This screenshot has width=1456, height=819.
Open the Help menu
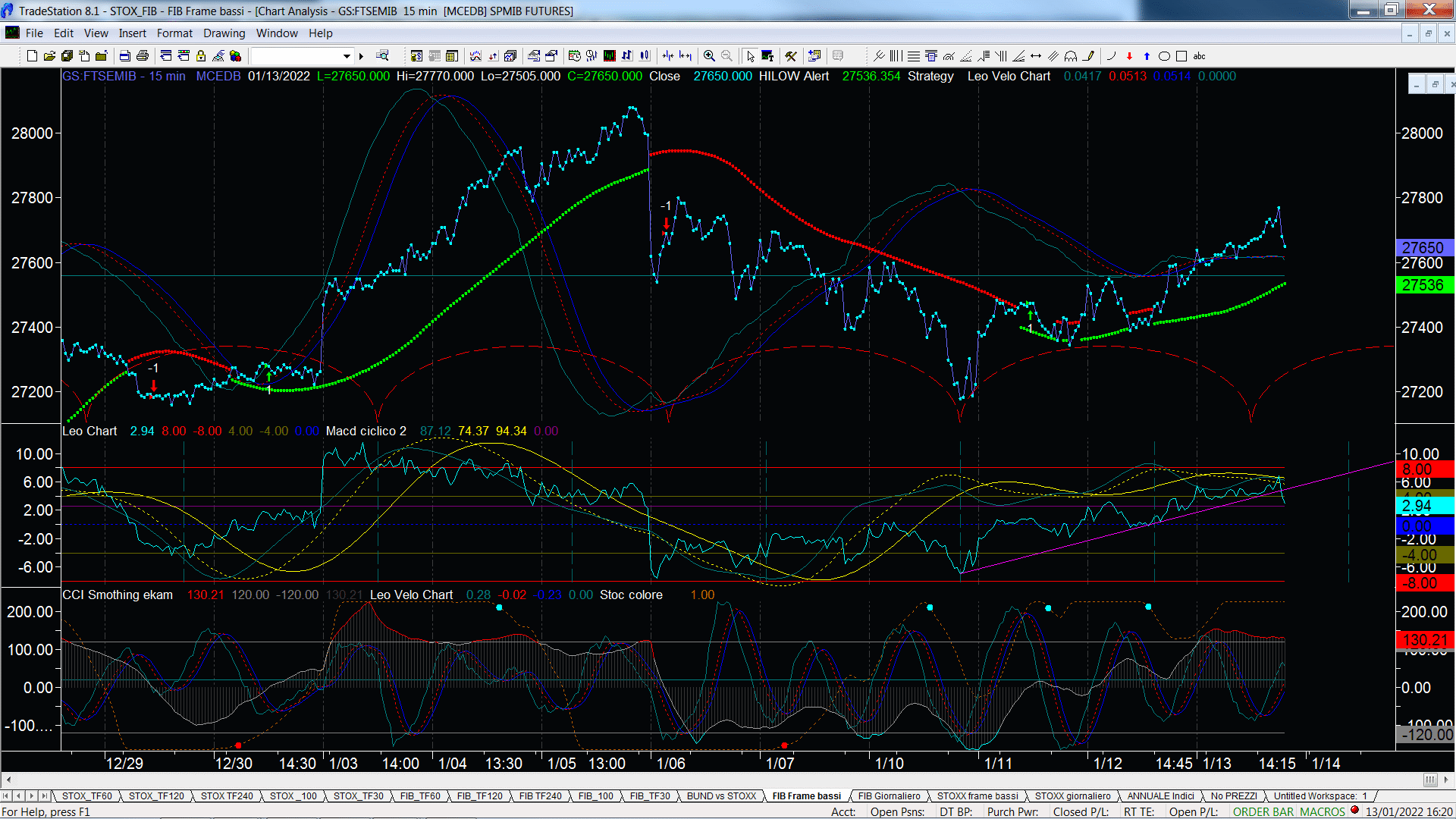[x=321, y=33]
